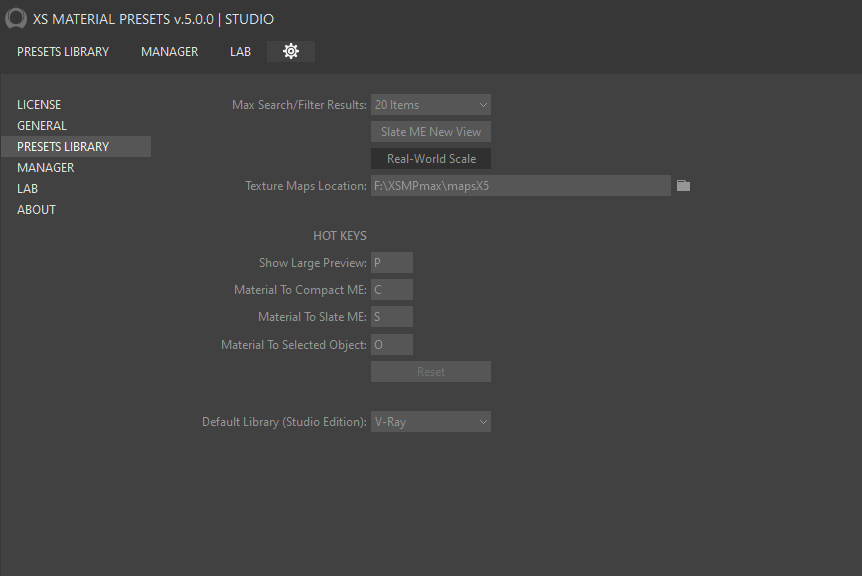This screenshot has width=862, height=576.
Task: Switch to the top PRESETS LIBRARY tab
Action: (63, 52)
